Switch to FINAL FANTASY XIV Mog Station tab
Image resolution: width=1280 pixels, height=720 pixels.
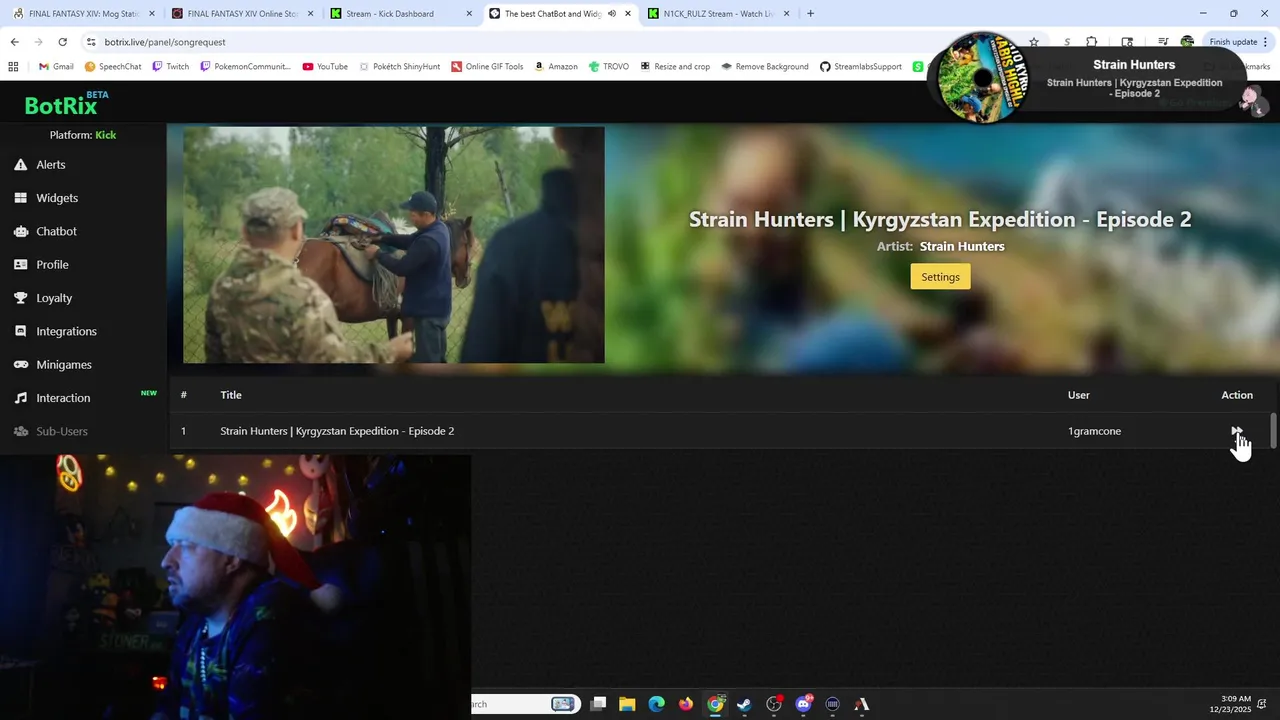(82, 14)
